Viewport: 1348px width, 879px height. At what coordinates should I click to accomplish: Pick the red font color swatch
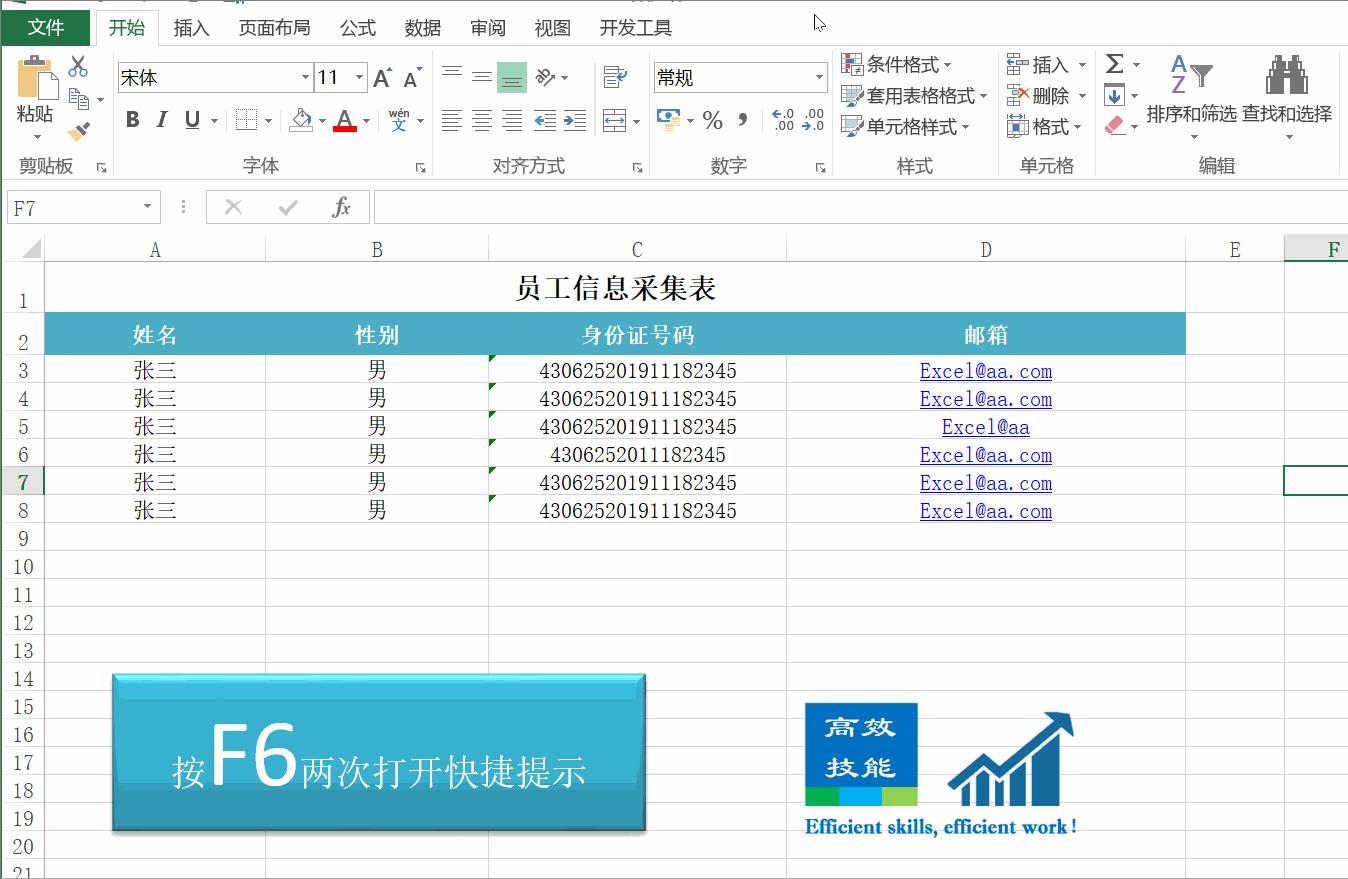345,128
